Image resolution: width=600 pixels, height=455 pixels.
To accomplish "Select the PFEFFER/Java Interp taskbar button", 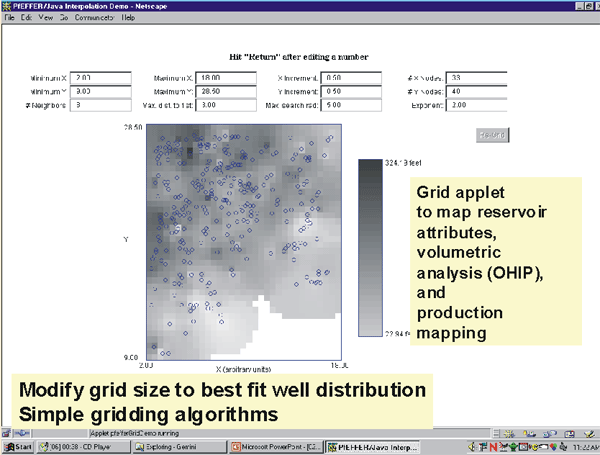I will tap(372, 447).
